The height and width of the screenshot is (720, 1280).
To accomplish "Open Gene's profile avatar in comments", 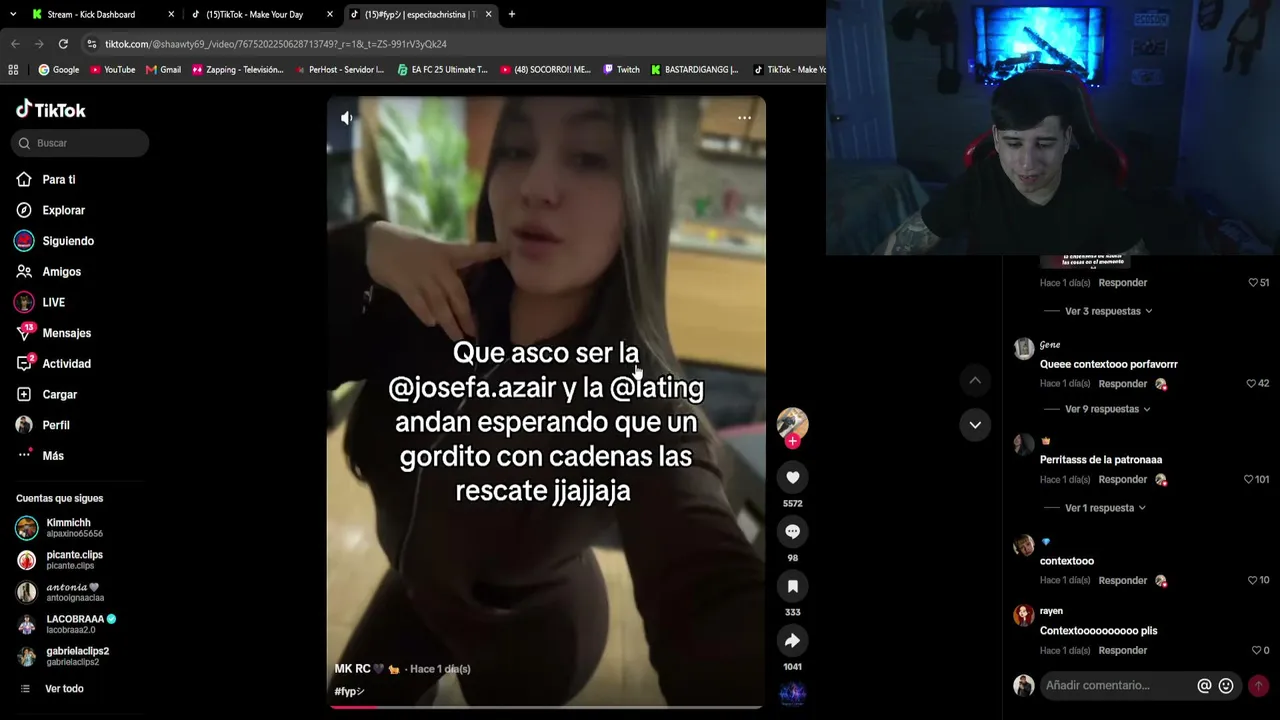I will pos(1023,348).
